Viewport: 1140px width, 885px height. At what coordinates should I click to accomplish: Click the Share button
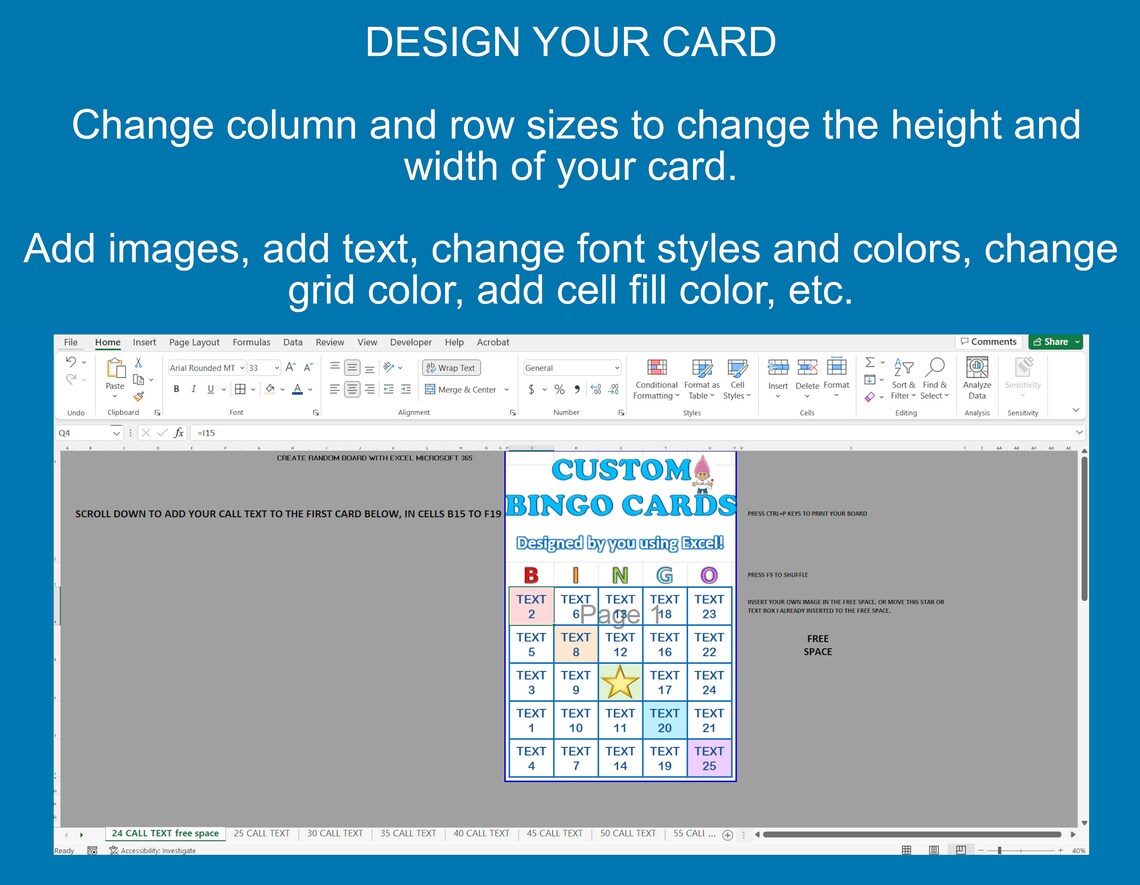point(1055,341)
